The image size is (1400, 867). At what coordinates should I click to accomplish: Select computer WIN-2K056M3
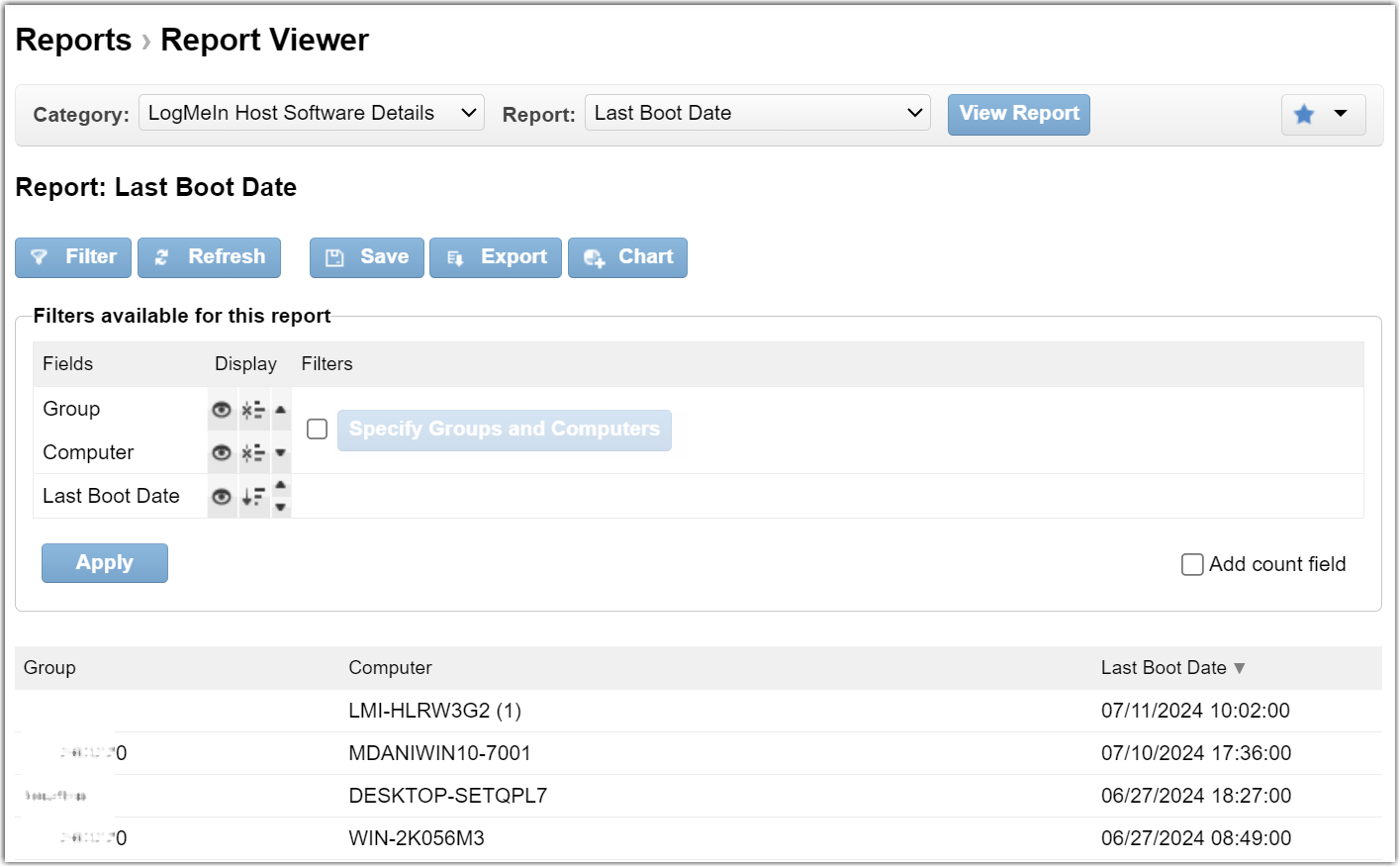pos(417,838)
